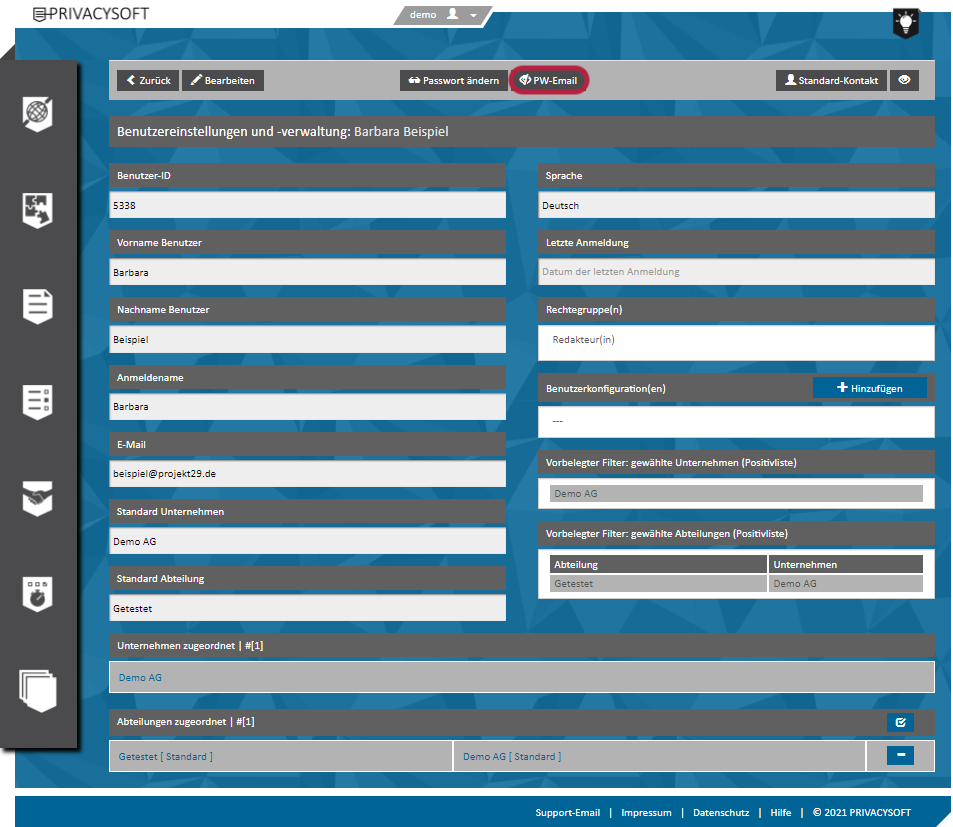Open the document icon in the sidebar

[x=38, y=305]
